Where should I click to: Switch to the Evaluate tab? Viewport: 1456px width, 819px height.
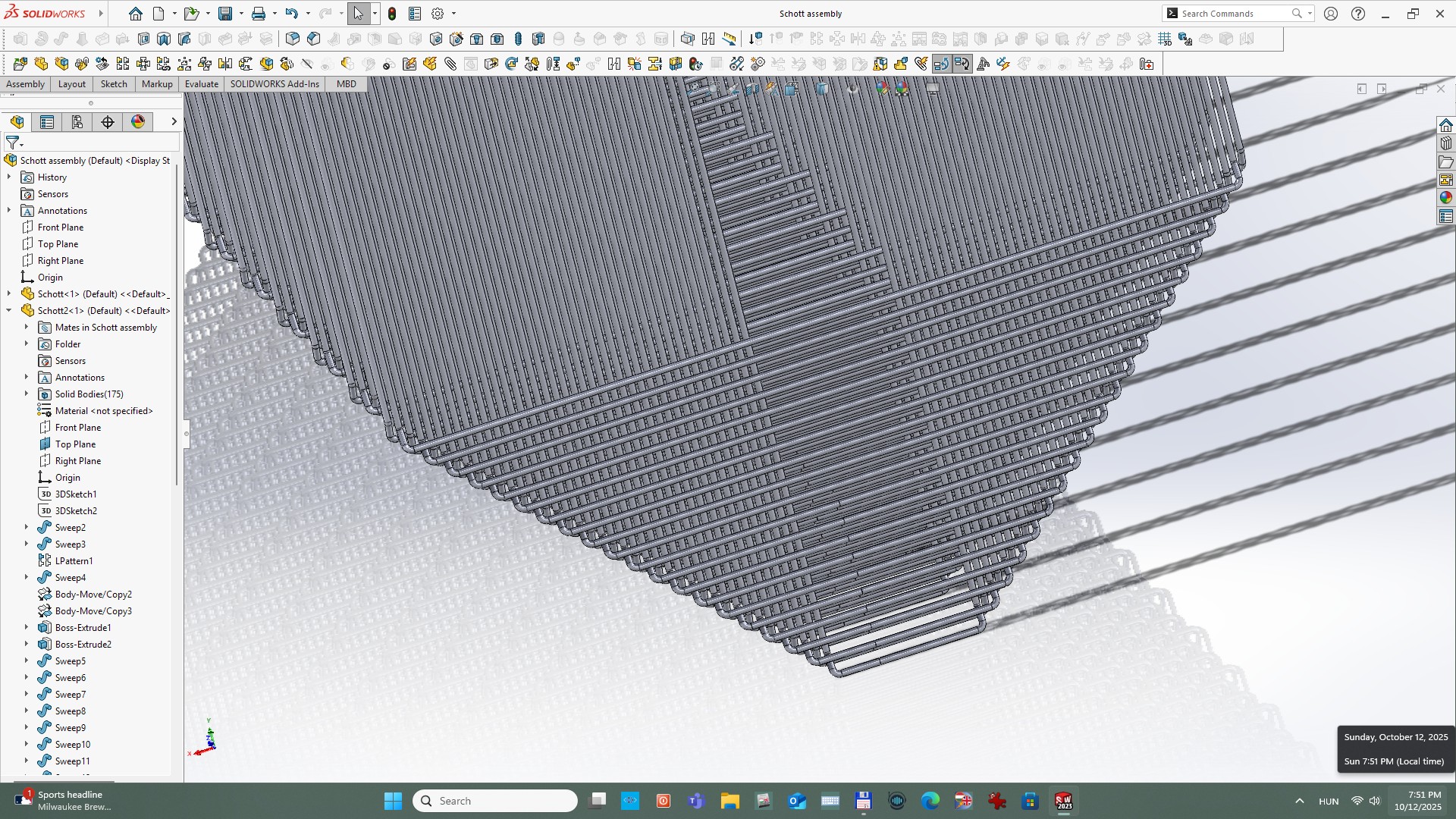pyautogui.click(x=202, y=84)
